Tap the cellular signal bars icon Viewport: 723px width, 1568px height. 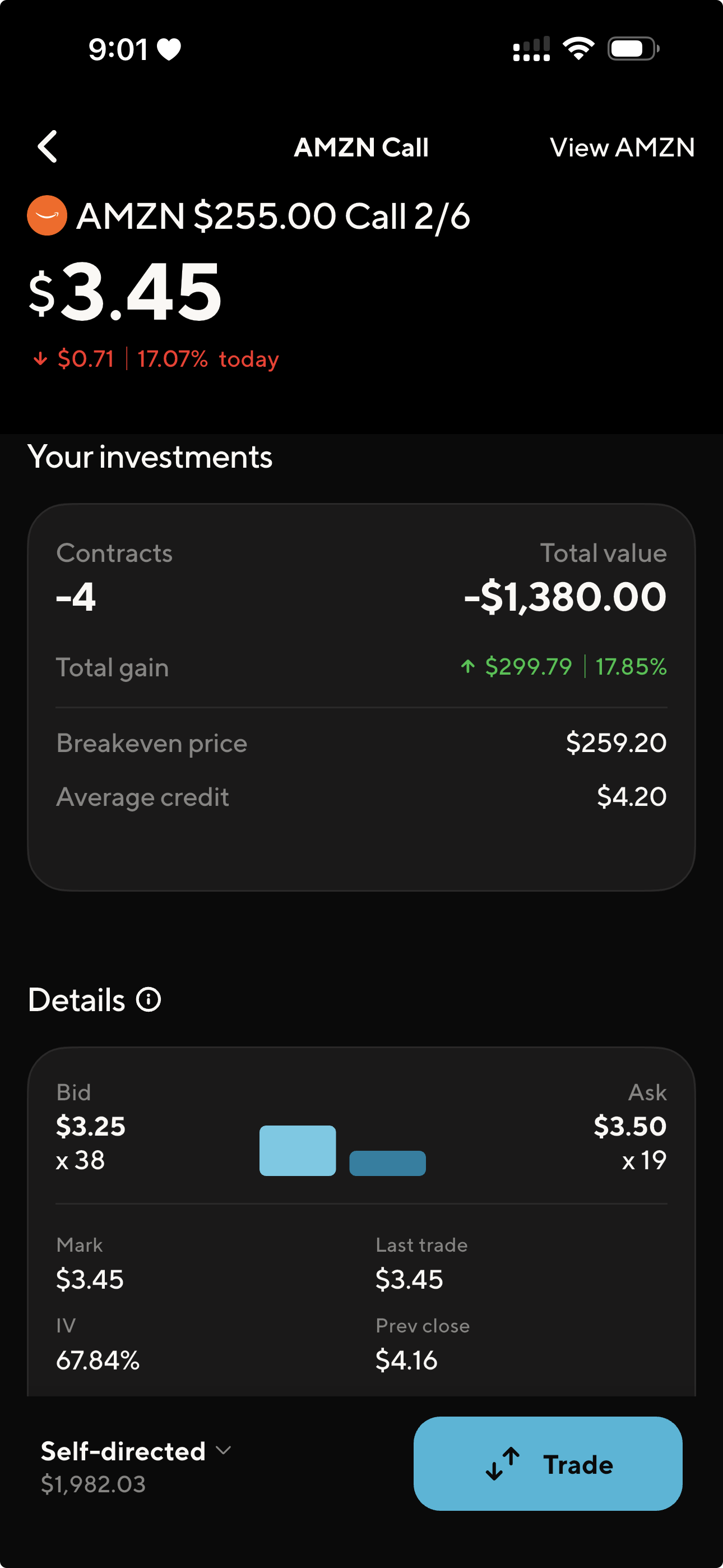531,49
